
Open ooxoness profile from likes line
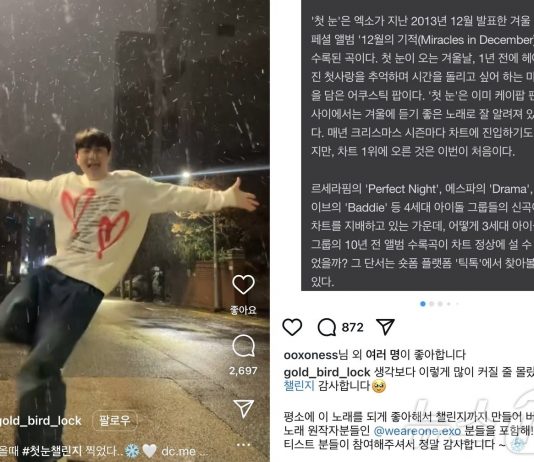point(311,355)
